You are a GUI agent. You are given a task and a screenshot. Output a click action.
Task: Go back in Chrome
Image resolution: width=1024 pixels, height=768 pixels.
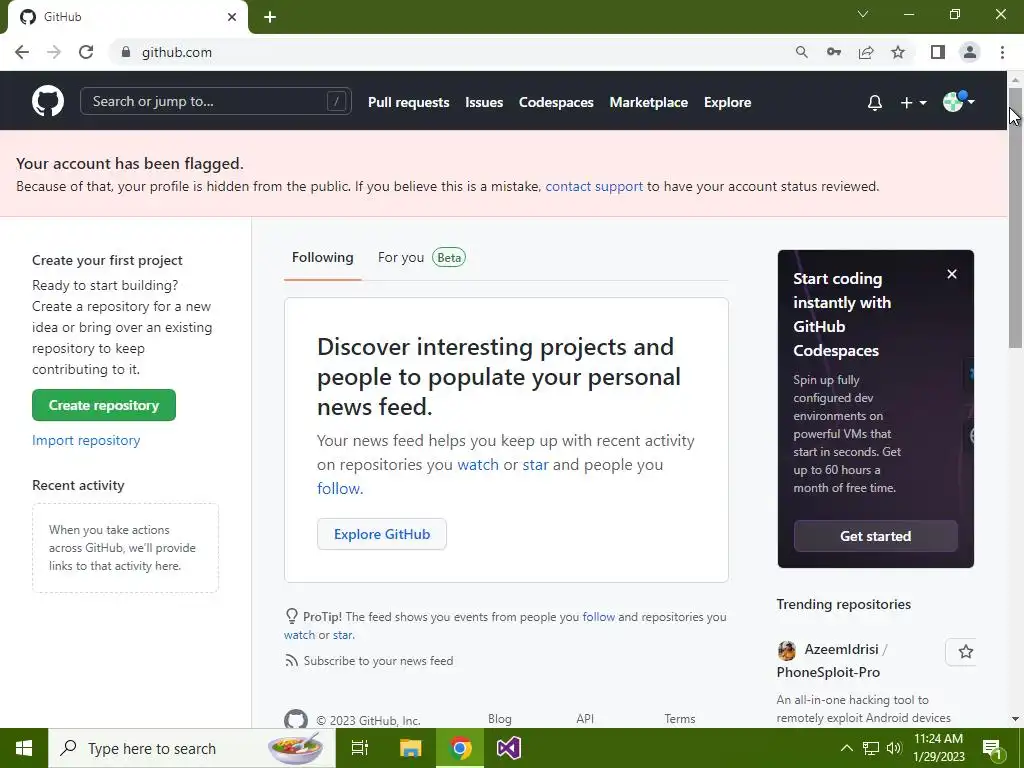(x=22, y=52)
